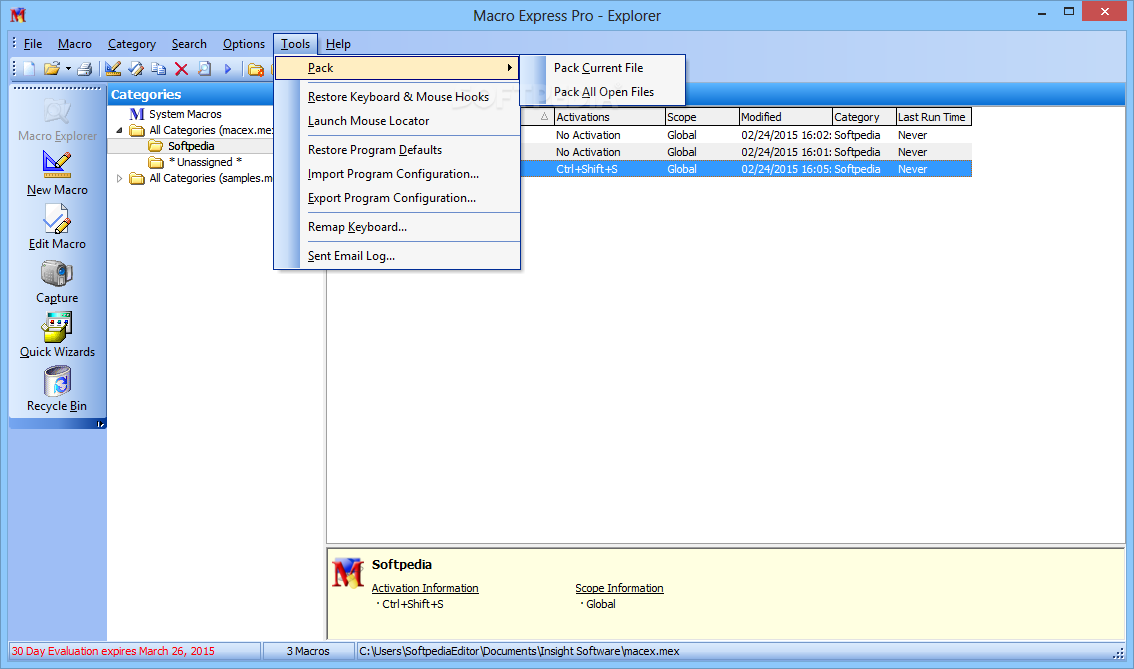The image size is (1134, 669).
Task: Sort by the Modified column header
Action: pyautogui.click(x=785, y=117)
